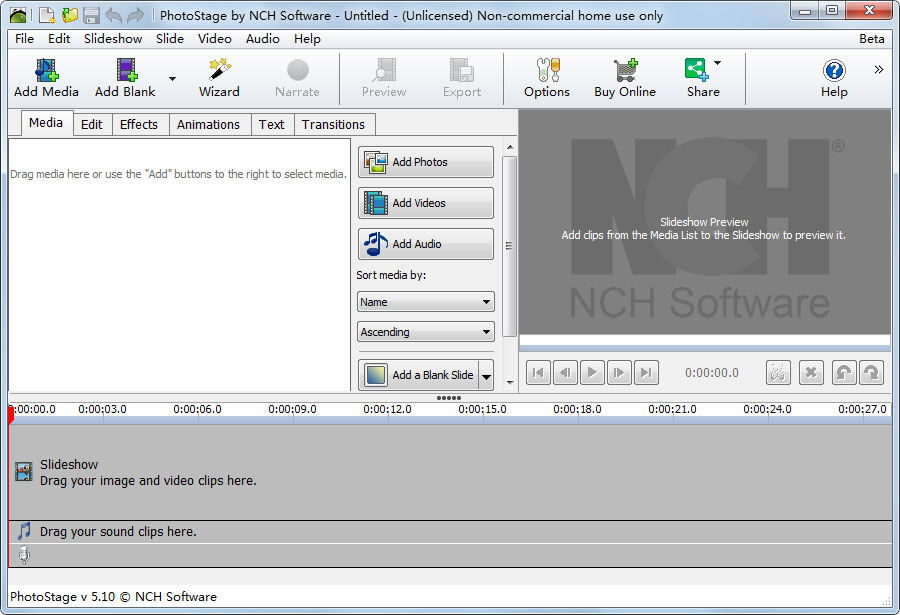Click the Add a Blank Slide button

pos(419,375)
